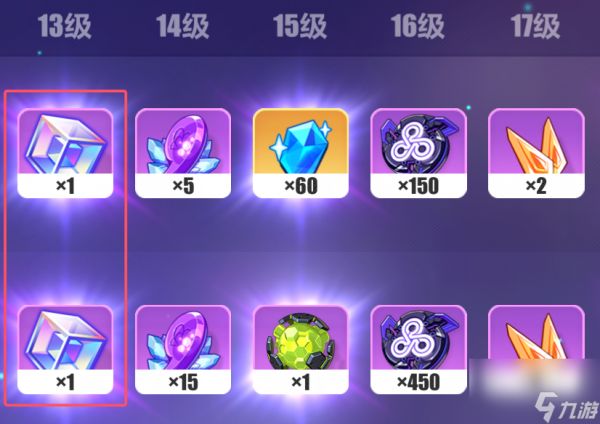Open the 九游 watermark logo

coord(567,408)
